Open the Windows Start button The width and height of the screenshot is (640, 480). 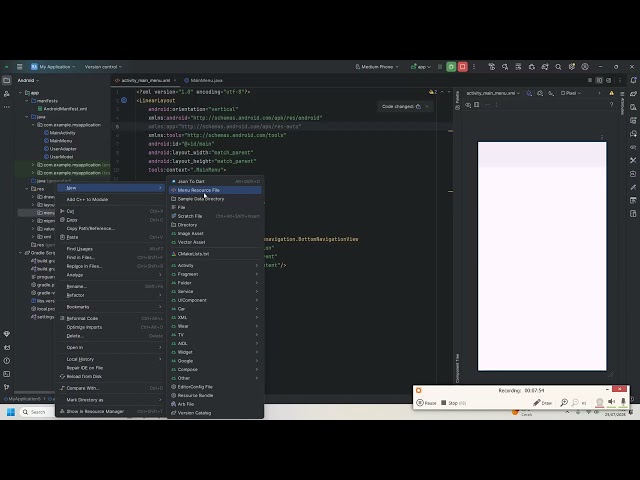[11, 412]
